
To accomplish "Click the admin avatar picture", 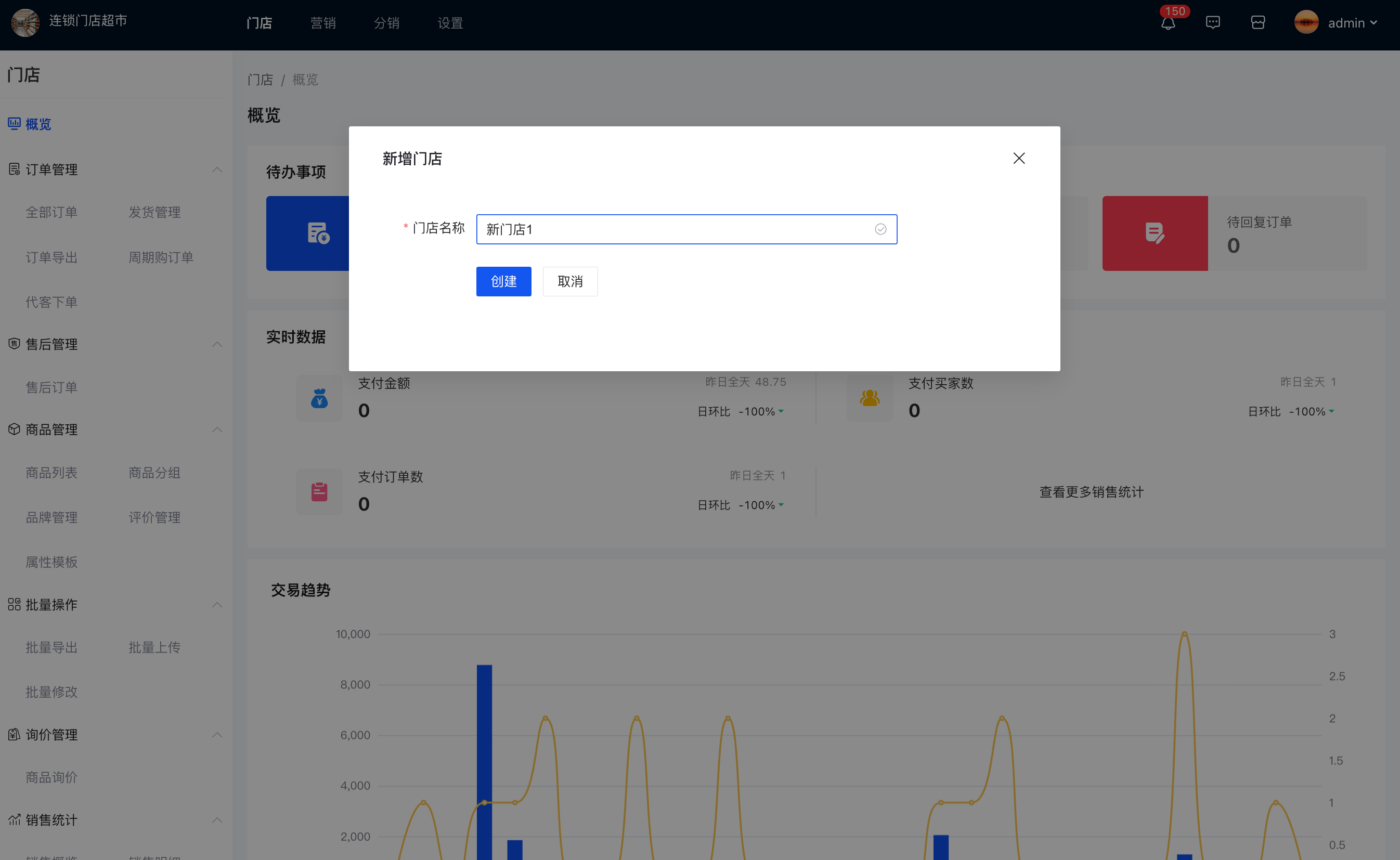I will click(x=1306, y=23).
